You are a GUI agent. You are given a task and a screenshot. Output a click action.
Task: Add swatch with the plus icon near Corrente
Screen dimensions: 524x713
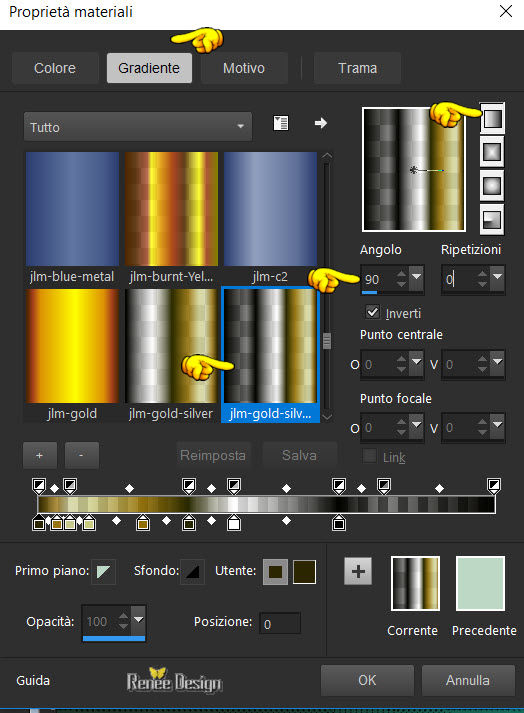[x=358, y=571]
